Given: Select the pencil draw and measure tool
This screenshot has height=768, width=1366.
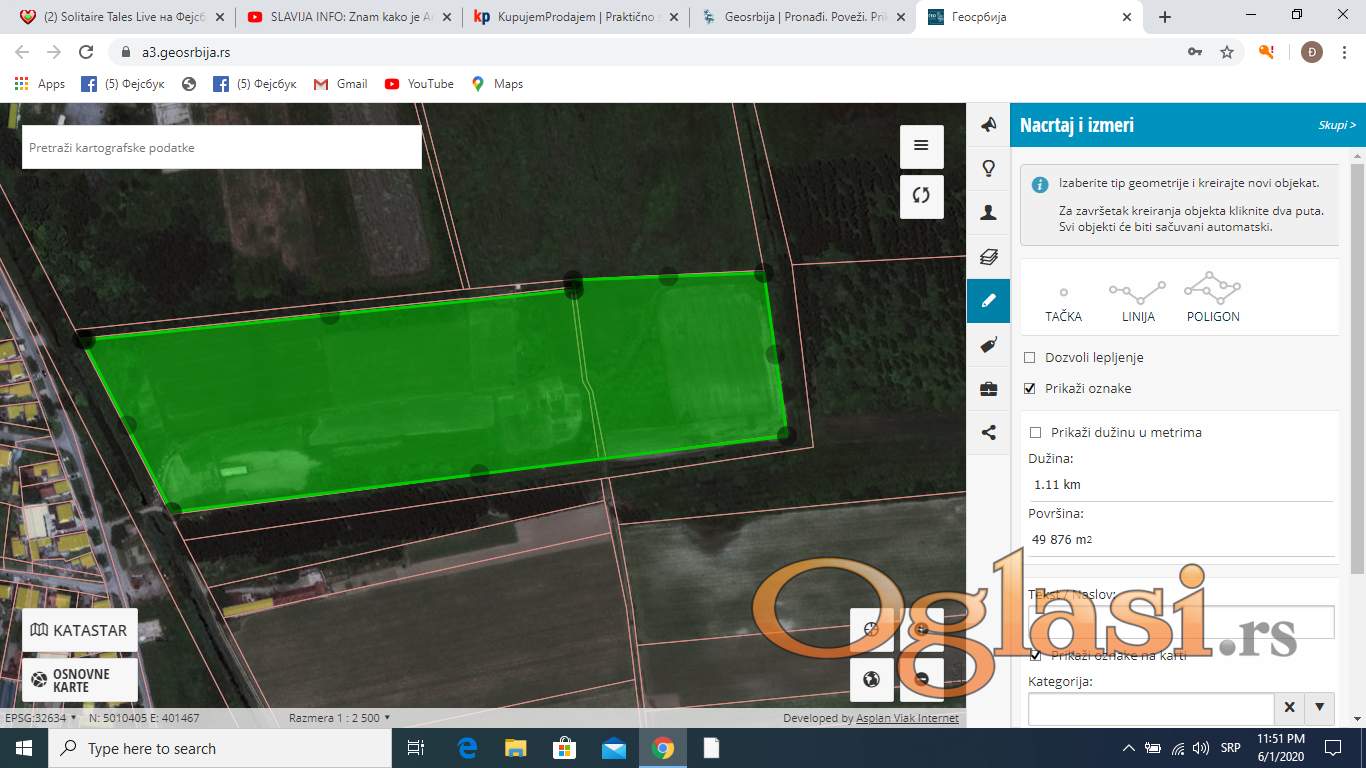Looking at the screenshot, I should click(988, 300).
